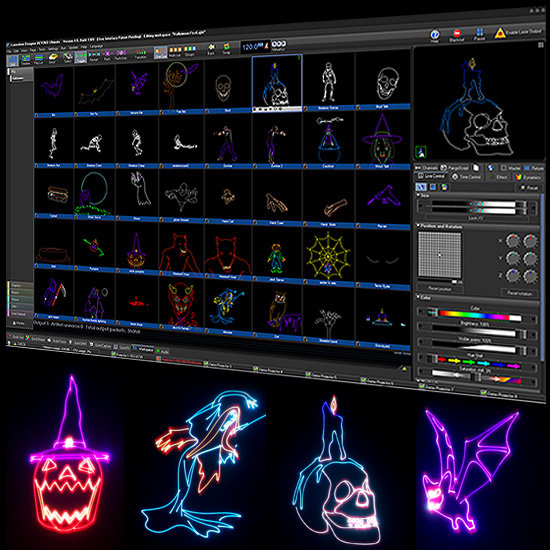Click the up arrow above projector list
The width and height of the screenshot is (550, 550).
pos(404,369)
